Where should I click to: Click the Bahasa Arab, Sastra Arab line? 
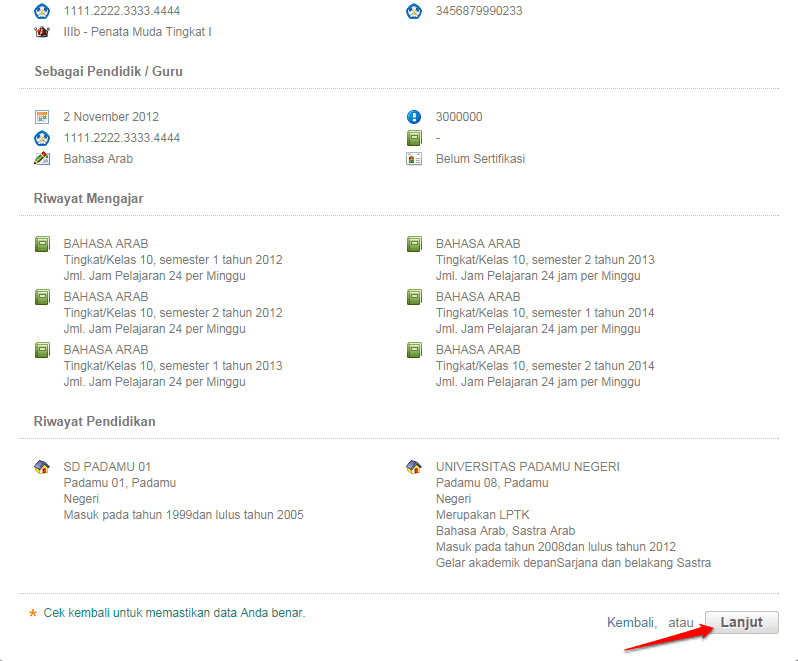pos(505,531)
